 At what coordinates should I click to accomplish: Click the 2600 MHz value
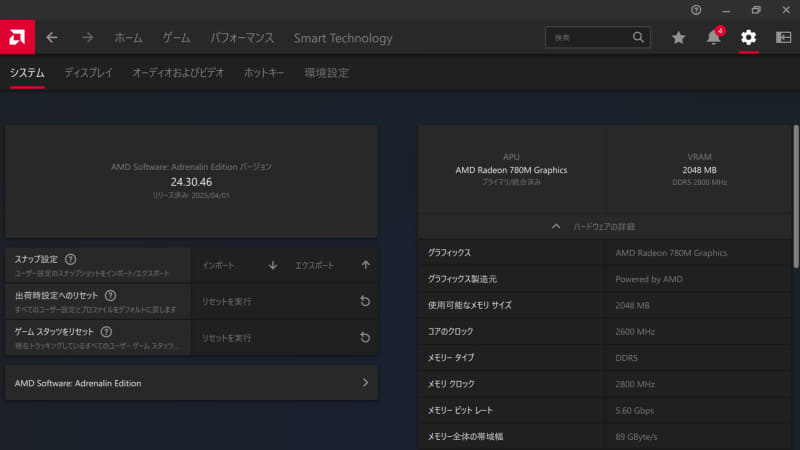coord(635,332)
